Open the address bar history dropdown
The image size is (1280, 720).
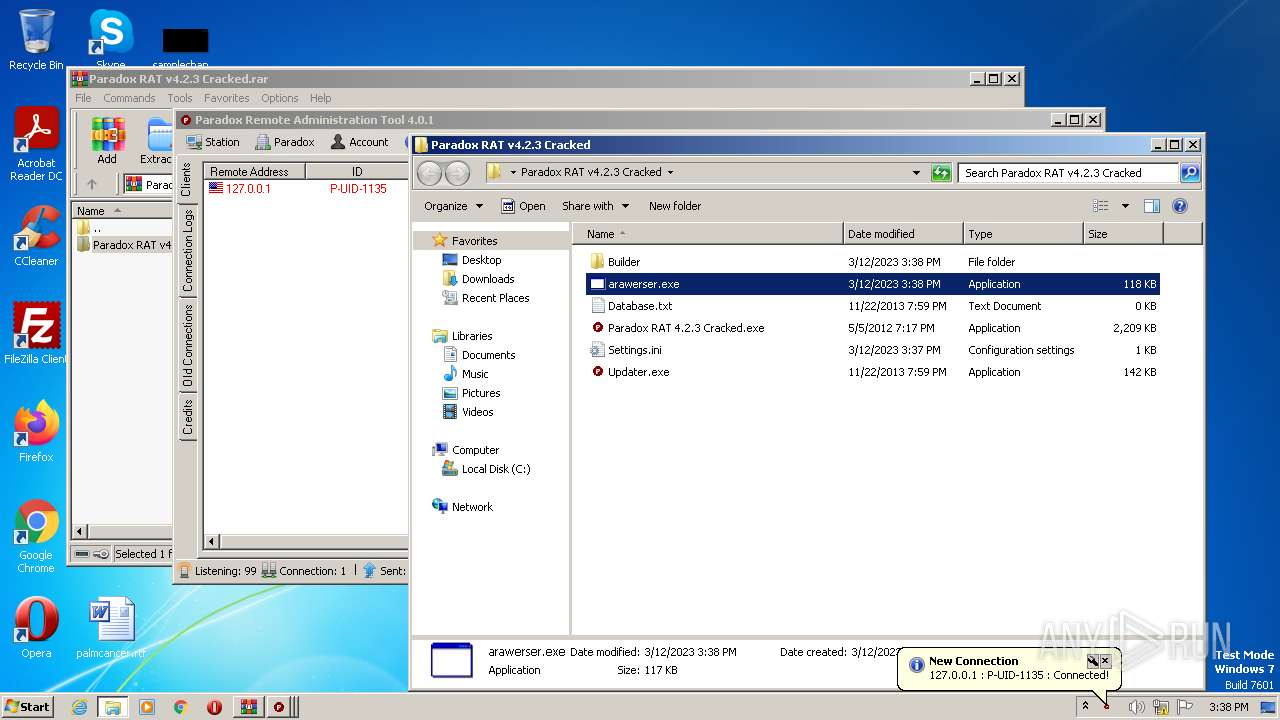(x=916, y=172)
